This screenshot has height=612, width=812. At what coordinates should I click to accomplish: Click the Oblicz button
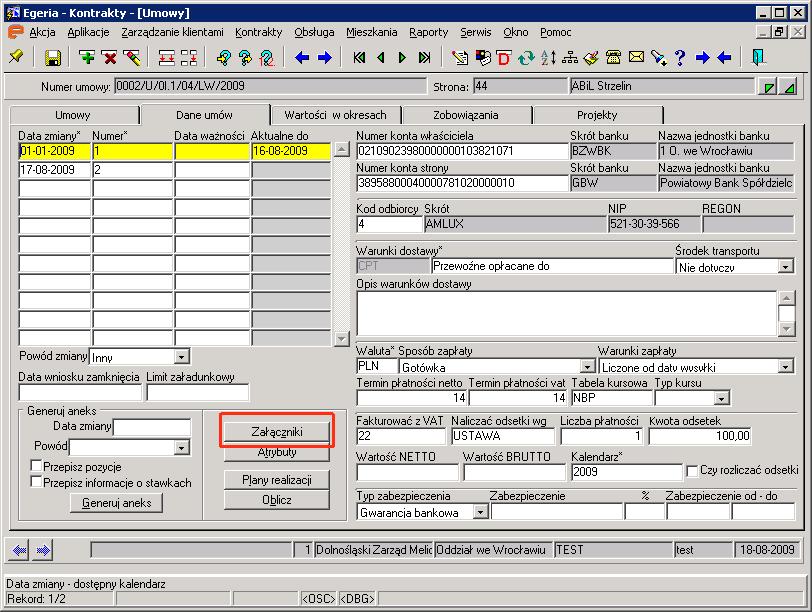[x=277, y=500]
